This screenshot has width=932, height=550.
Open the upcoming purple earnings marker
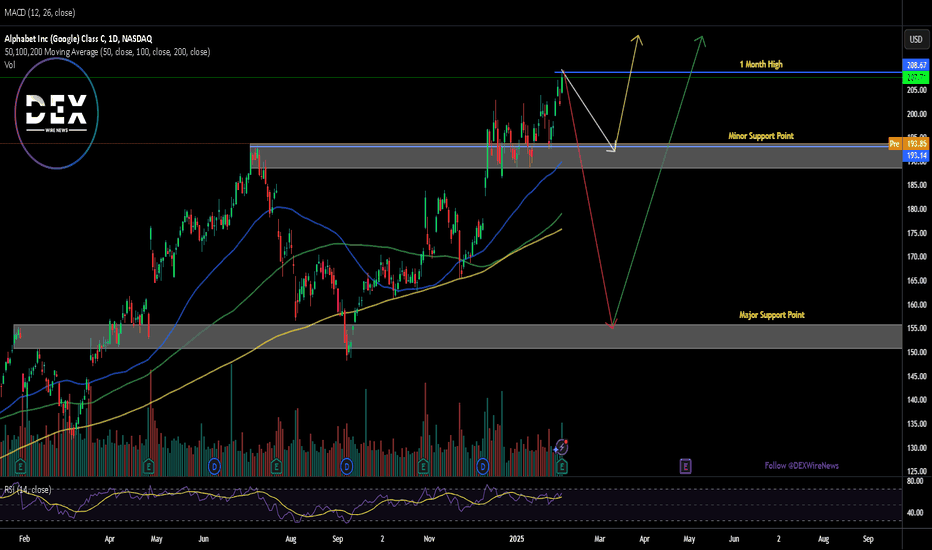(685, 466)
